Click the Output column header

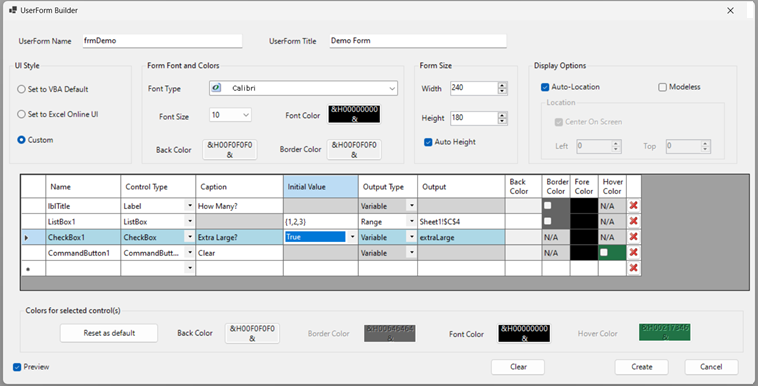coord(461,187)
